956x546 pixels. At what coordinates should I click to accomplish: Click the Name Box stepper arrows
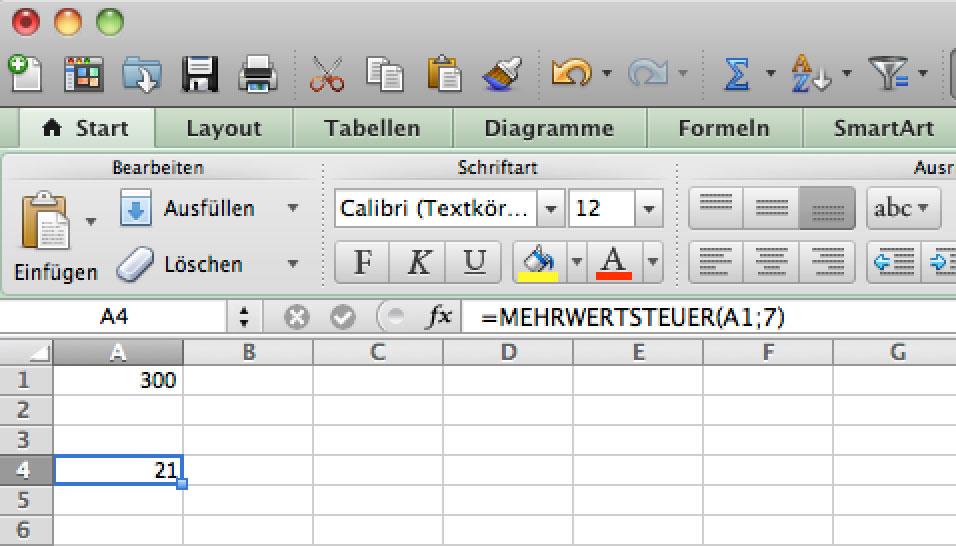coord(244,317)
